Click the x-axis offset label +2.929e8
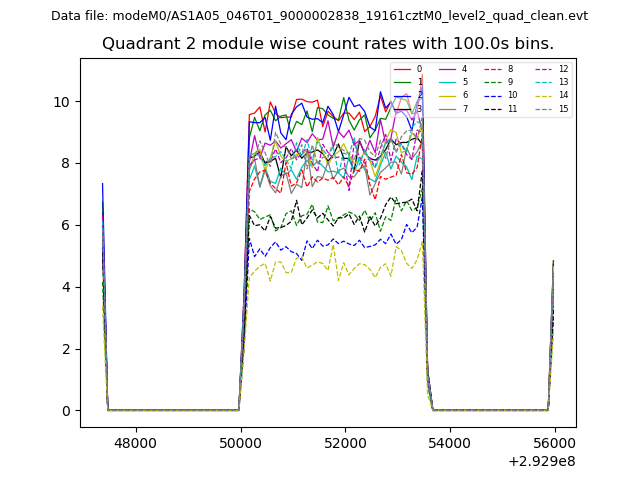This screenshot has height=480, width=640. click(x=541, y=461)
